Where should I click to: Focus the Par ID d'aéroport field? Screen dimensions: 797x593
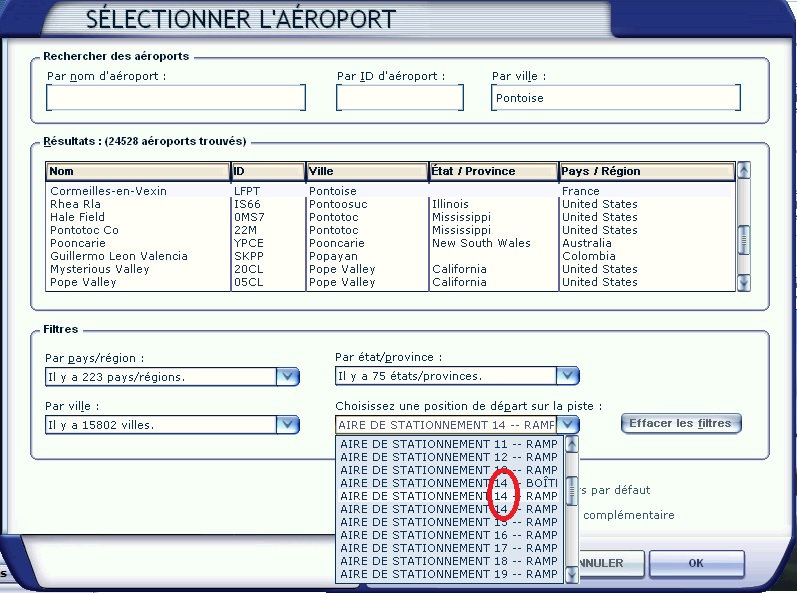coord(400,98)
